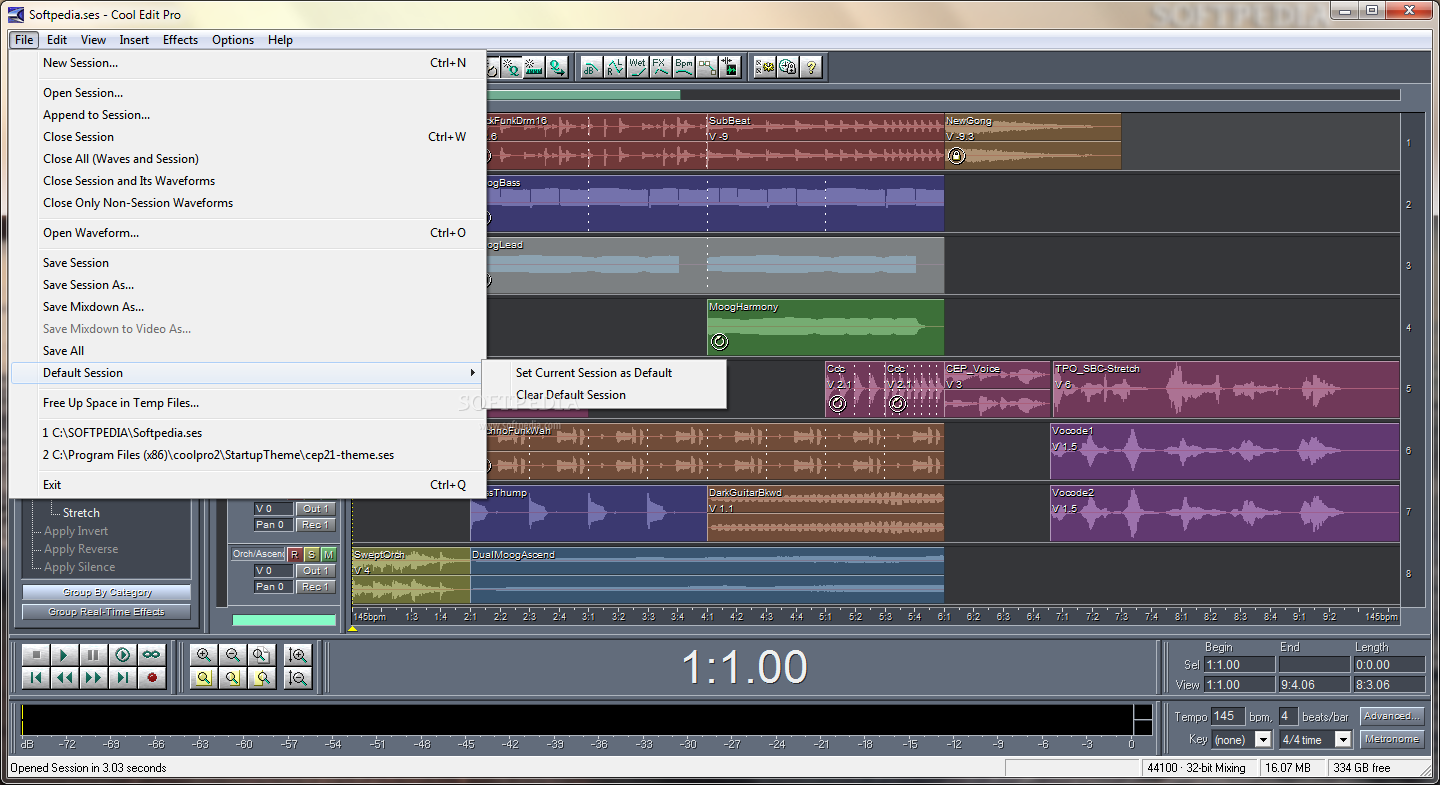Arm the Orch/Ascend track with its R button
Screen dimensions: 1440x785
295,554
